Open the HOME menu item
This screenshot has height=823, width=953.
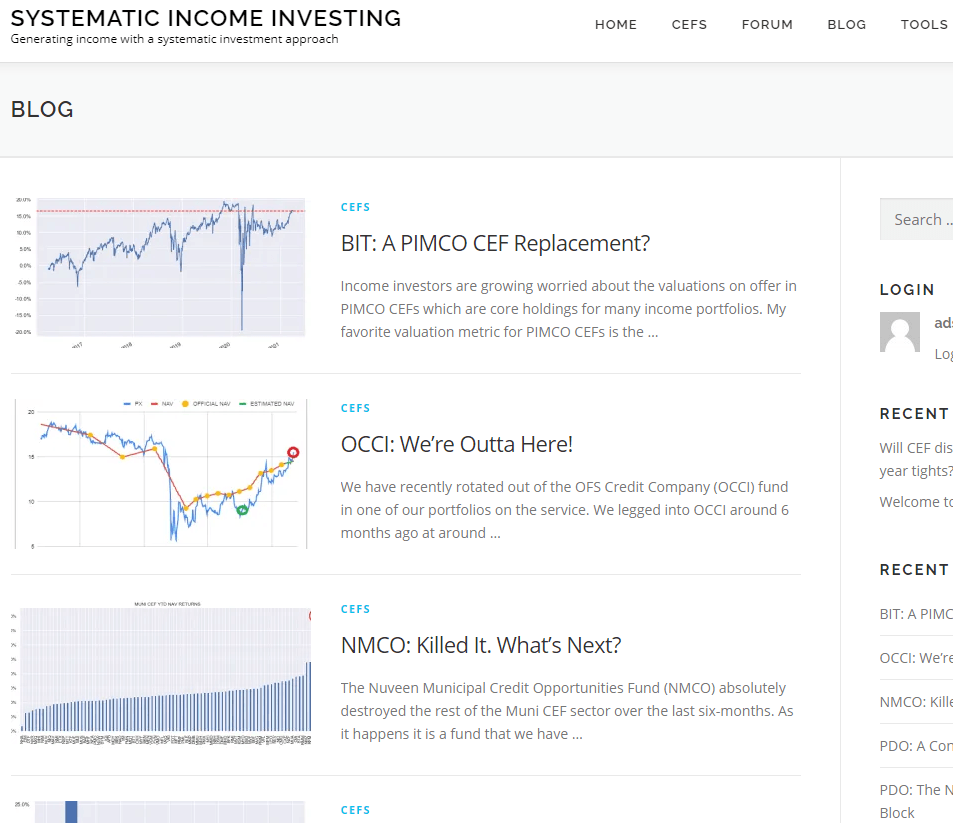616,25
